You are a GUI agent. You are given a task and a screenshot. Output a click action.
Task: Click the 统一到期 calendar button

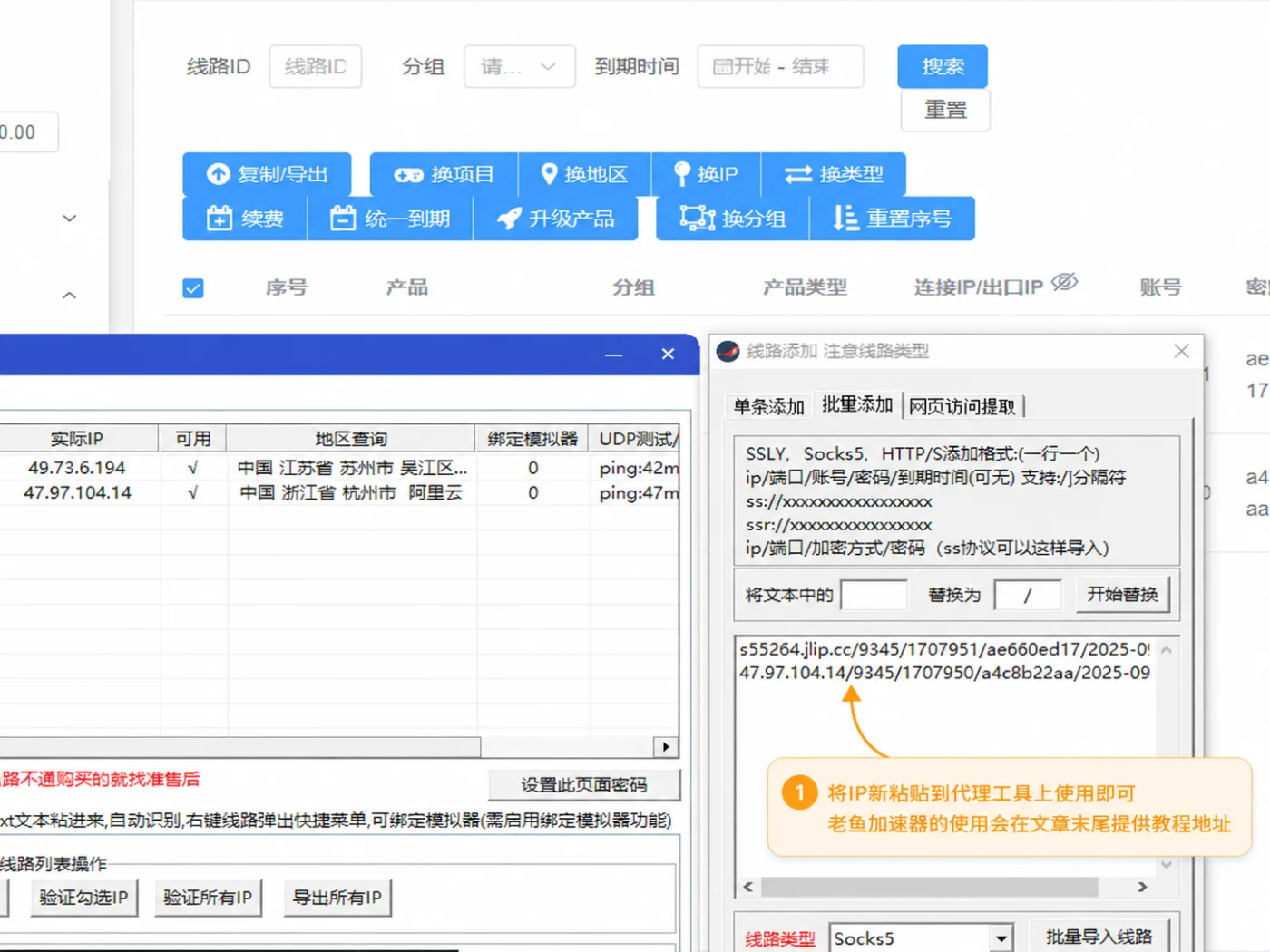(390, 219)
